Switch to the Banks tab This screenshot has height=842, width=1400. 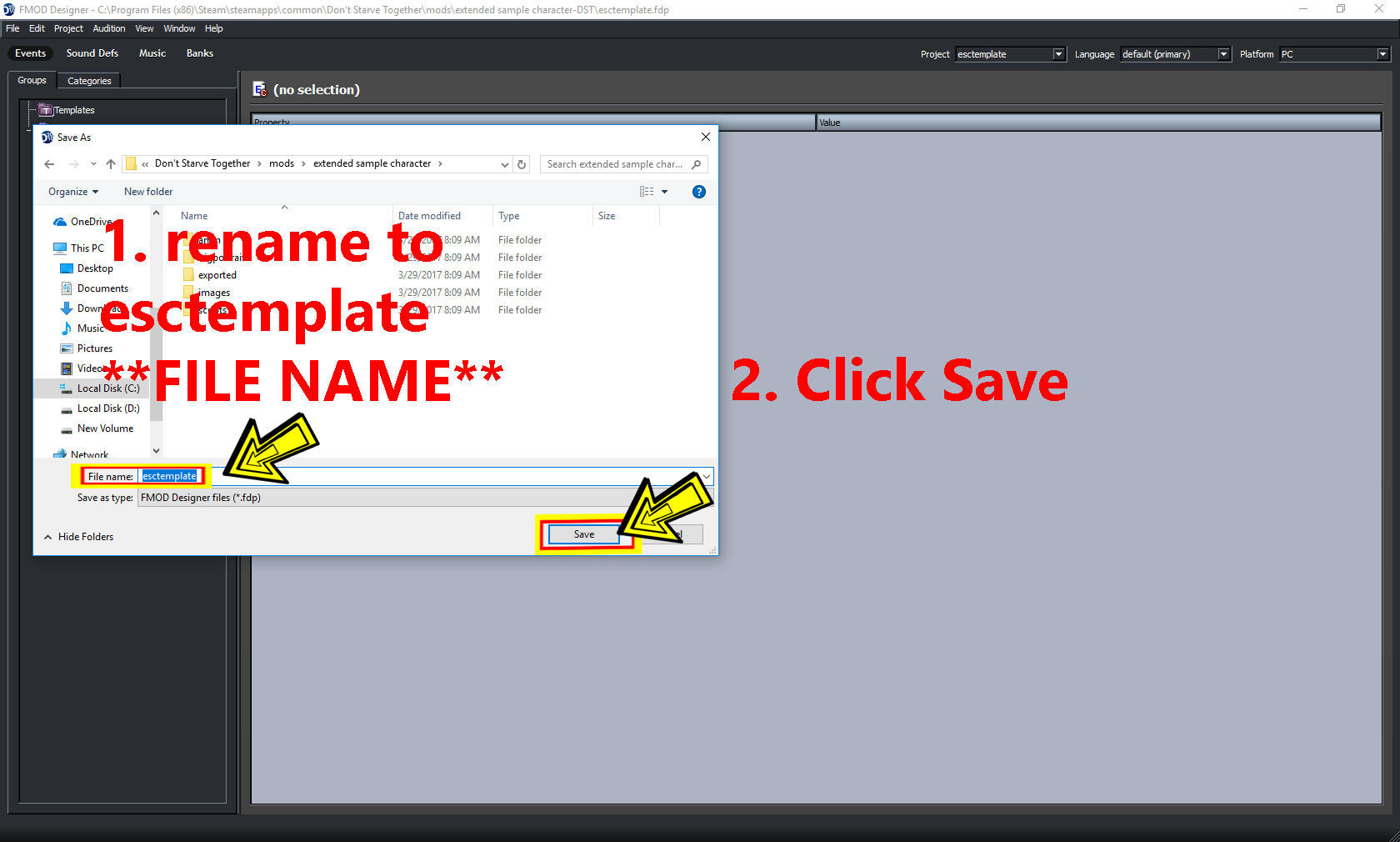[200, 53]
